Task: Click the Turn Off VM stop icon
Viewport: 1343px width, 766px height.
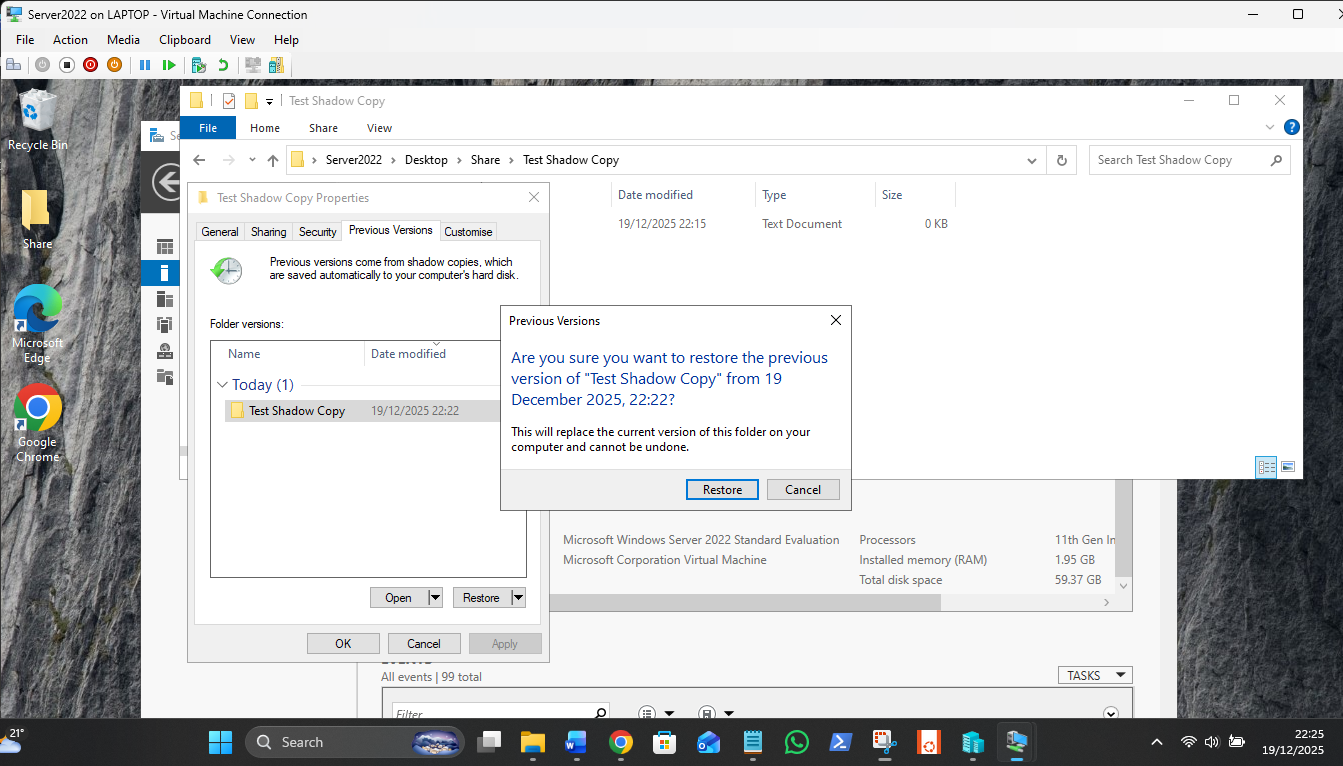Action: click(67, 65)
